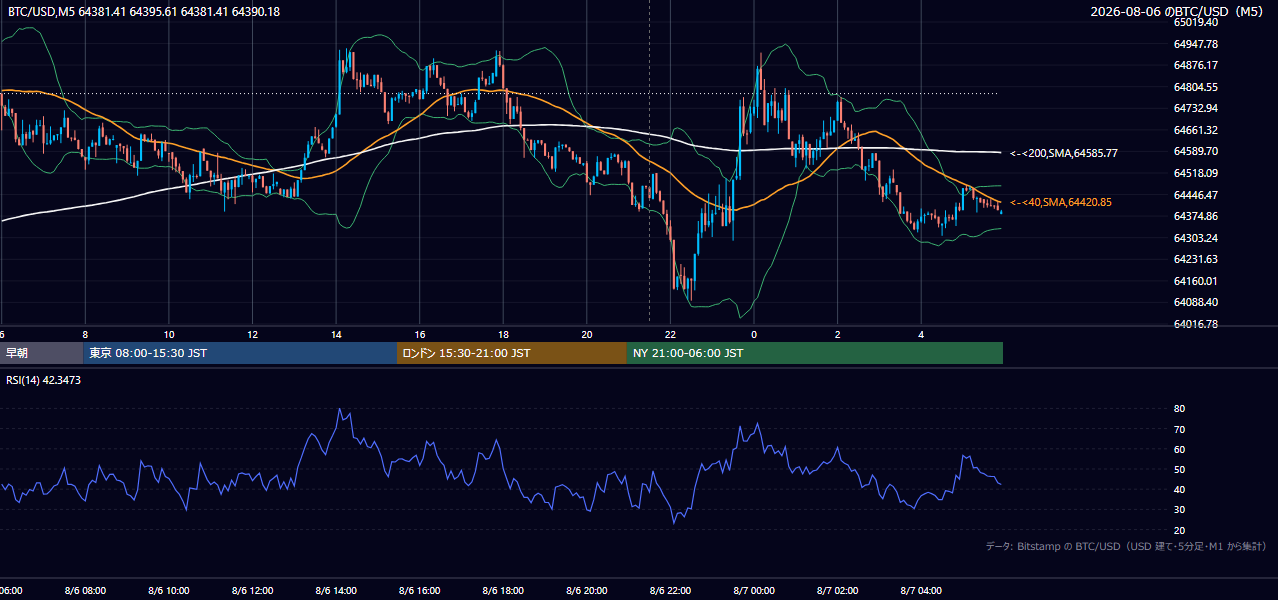Click RSI scale label 40

click(x=1179, y=489)
